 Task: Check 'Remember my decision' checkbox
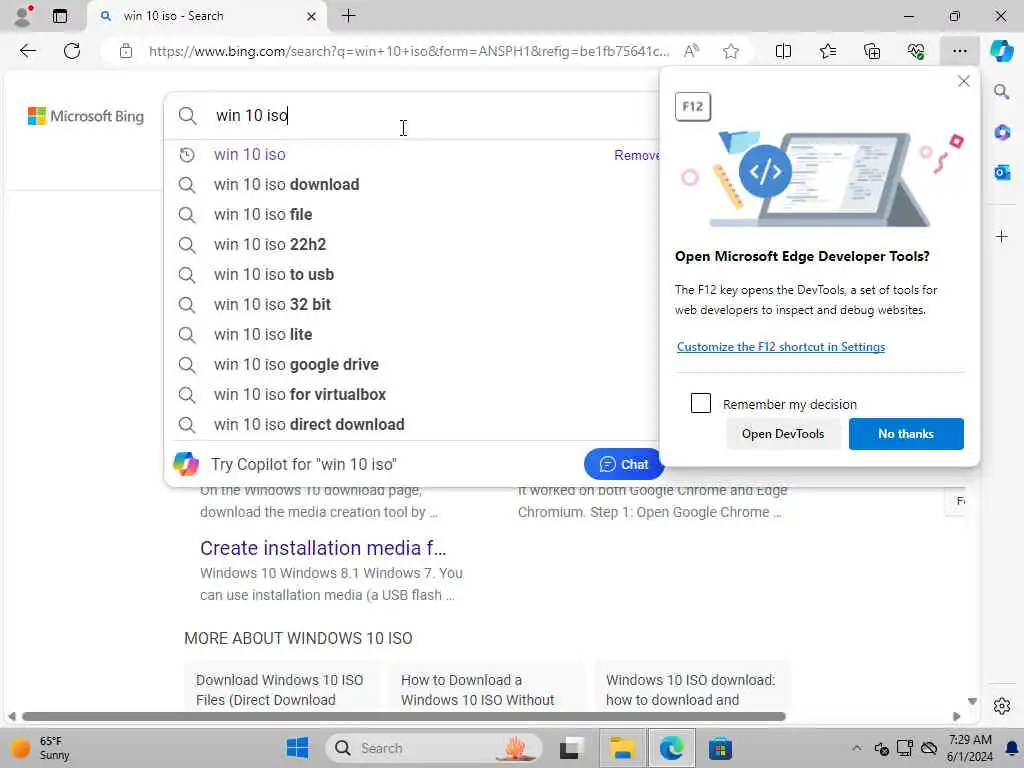[x=701, y=403]
